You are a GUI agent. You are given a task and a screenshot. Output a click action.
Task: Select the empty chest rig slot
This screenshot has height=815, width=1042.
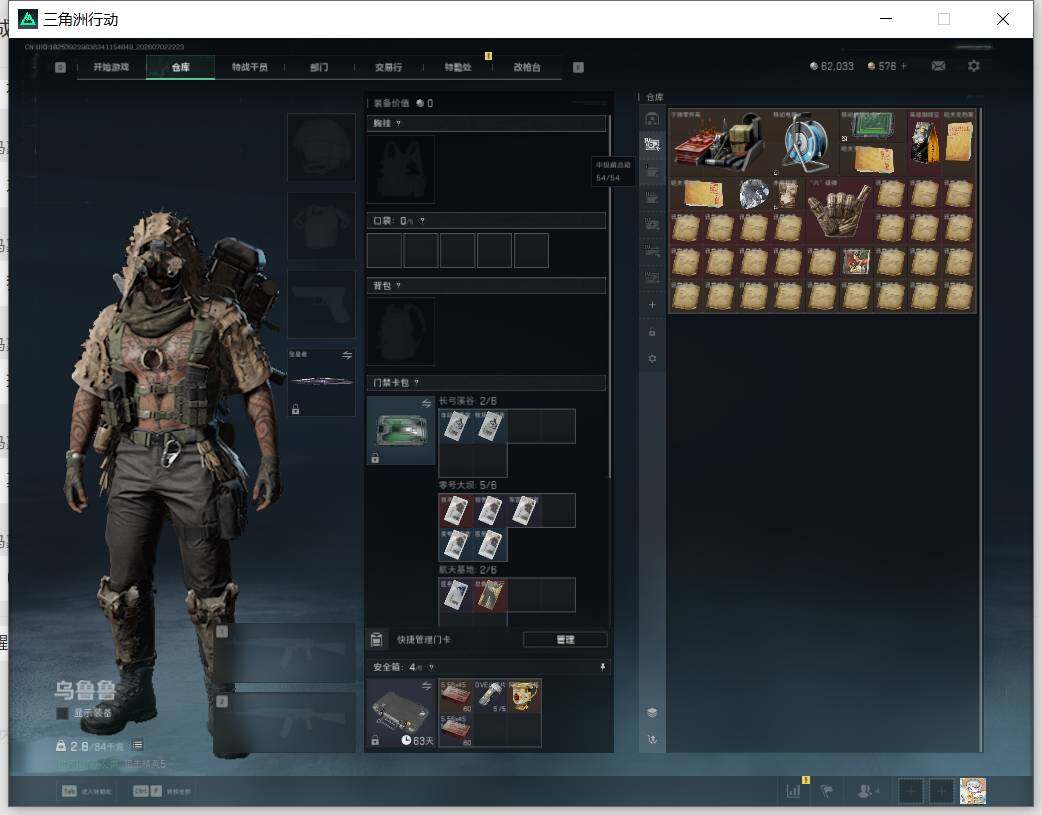click(x=401, y=170)
